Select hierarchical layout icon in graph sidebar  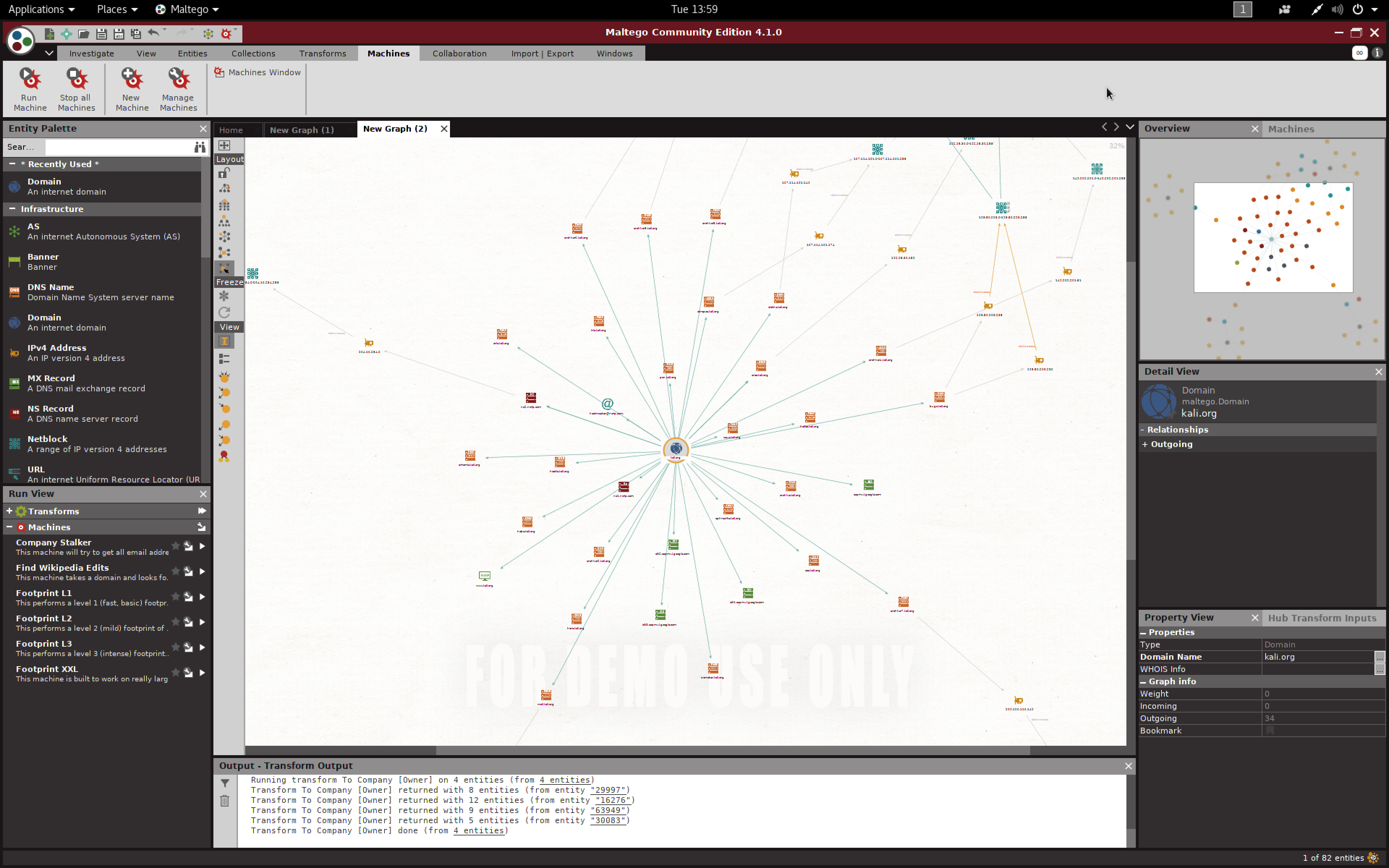pos(224,221)
